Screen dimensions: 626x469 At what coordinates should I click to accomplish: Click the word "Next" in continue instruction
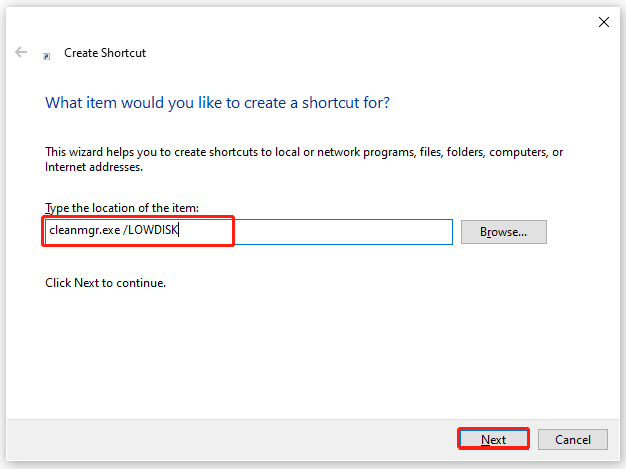pyautogui.click(x=86, y=283)
